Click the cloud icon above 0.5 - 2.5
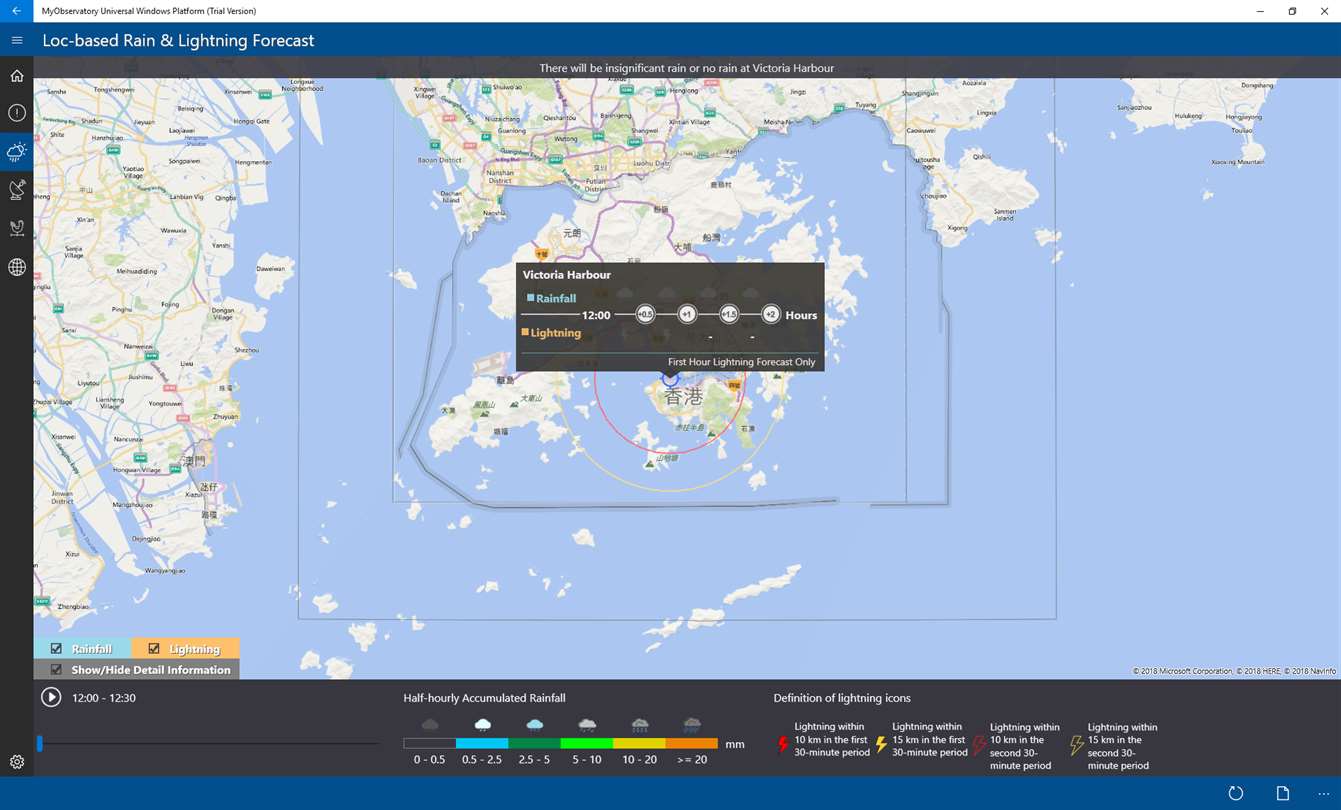The width and height of the screenshot is (1341, 810). 482,724
